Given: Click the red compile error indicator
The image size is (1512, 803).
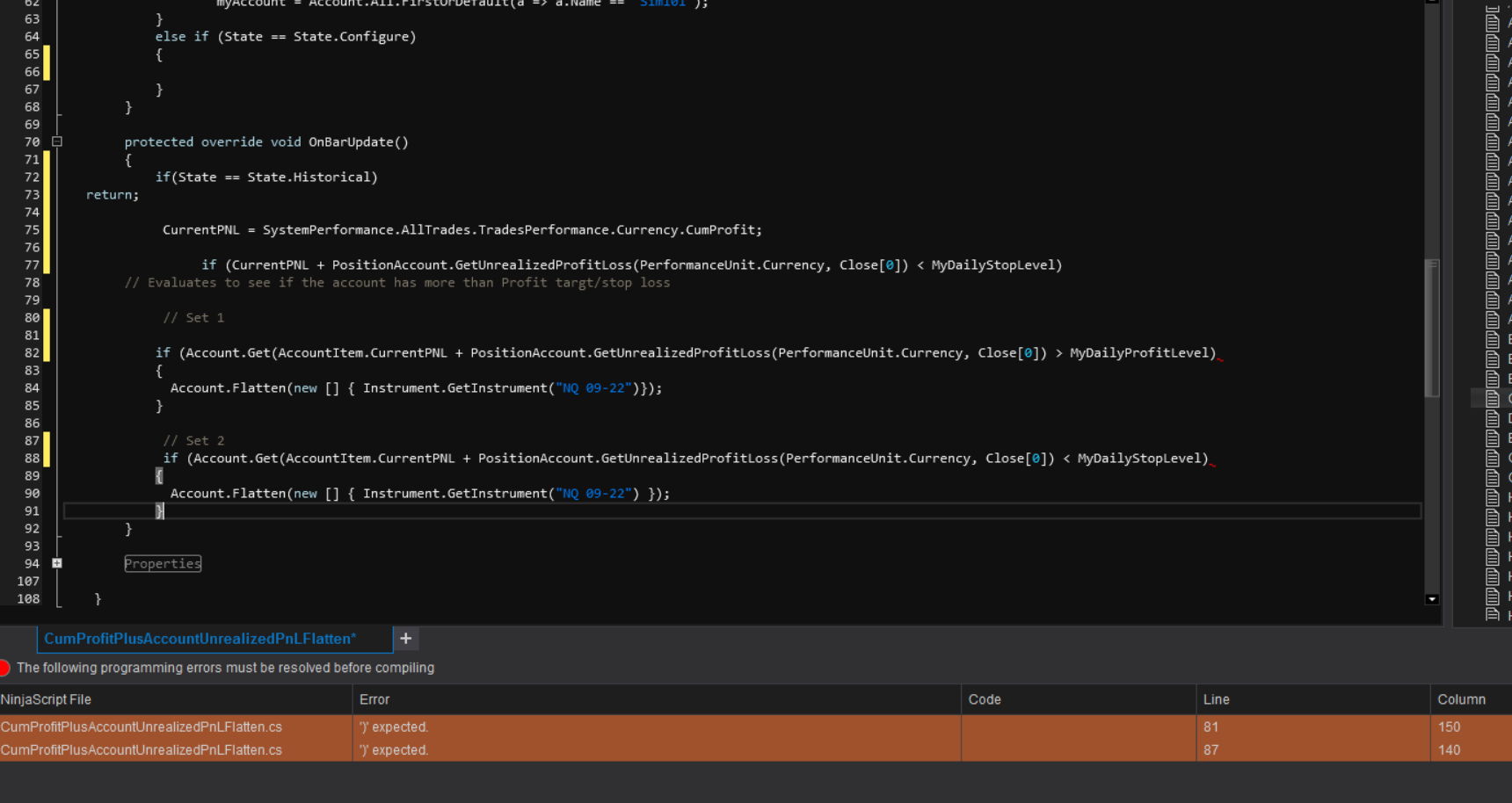Looking at the screenshot, I should pos(4,668).
